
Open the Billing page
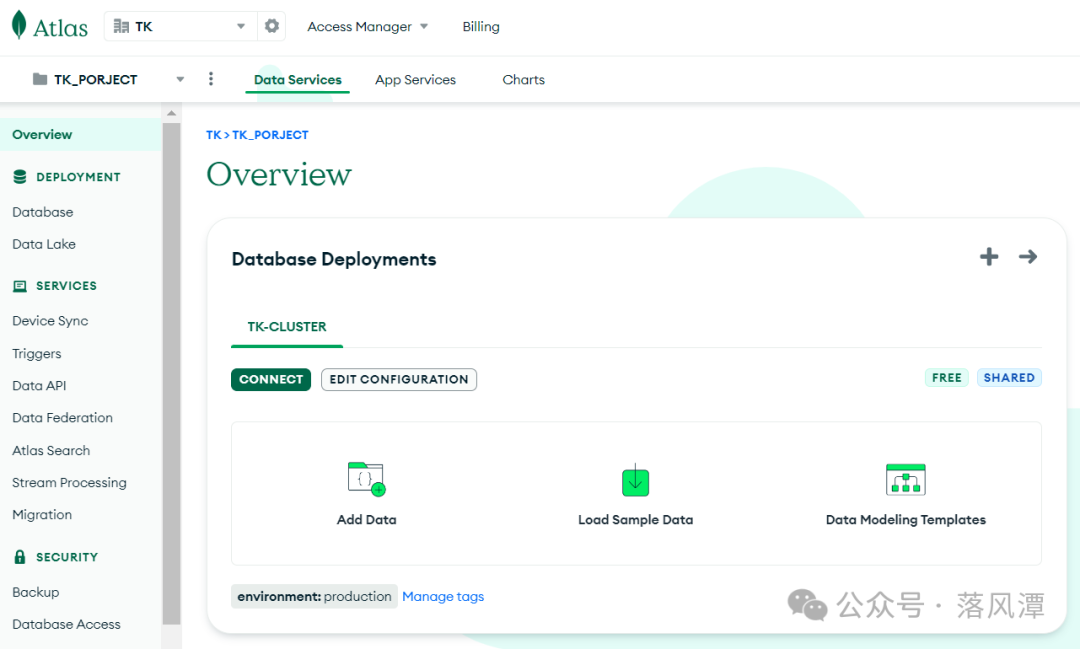(x=481, y=26)
